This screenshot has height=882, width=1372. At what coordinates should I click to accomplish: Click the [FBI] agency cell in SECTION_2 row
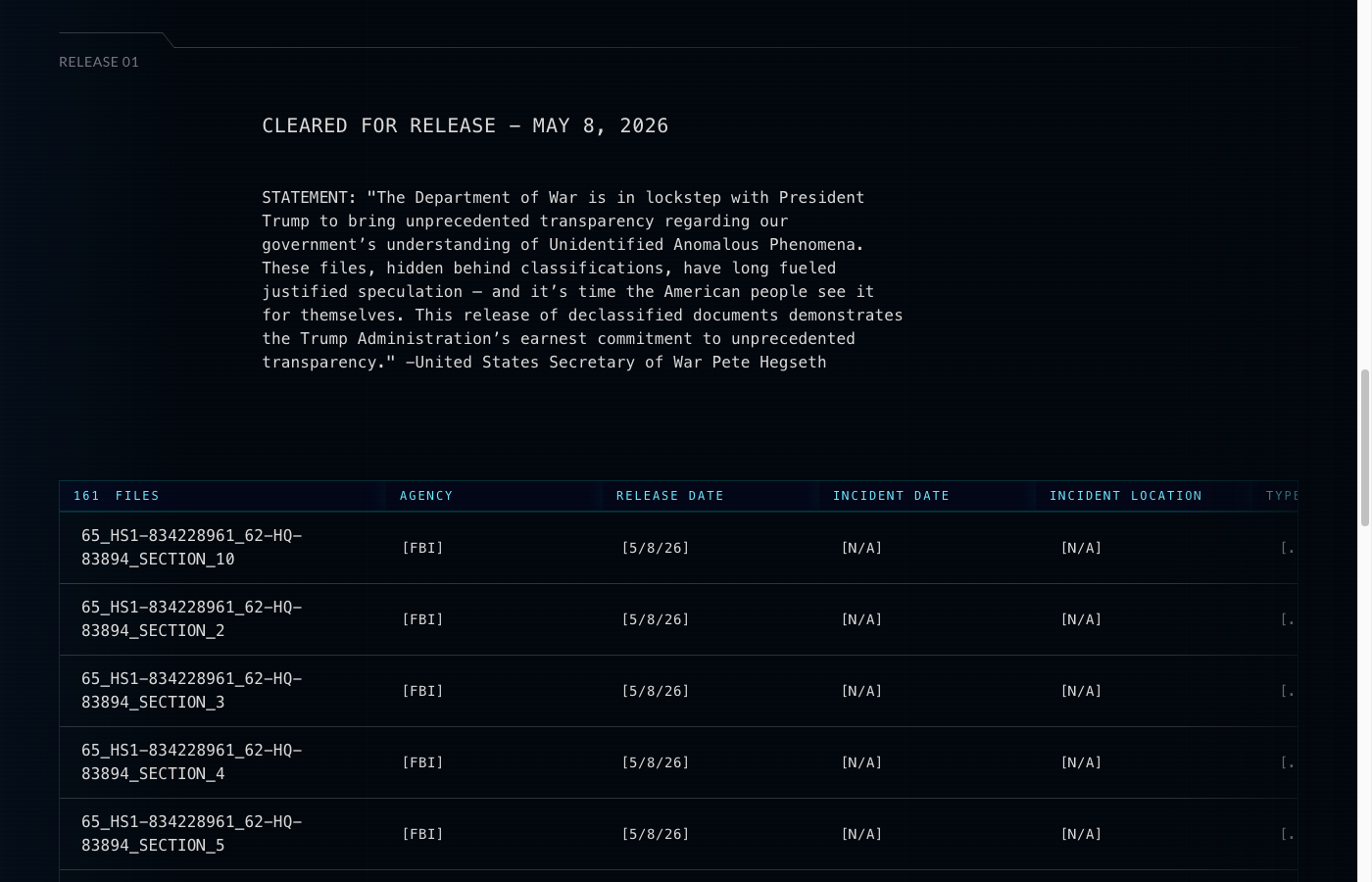coord(422,619)
